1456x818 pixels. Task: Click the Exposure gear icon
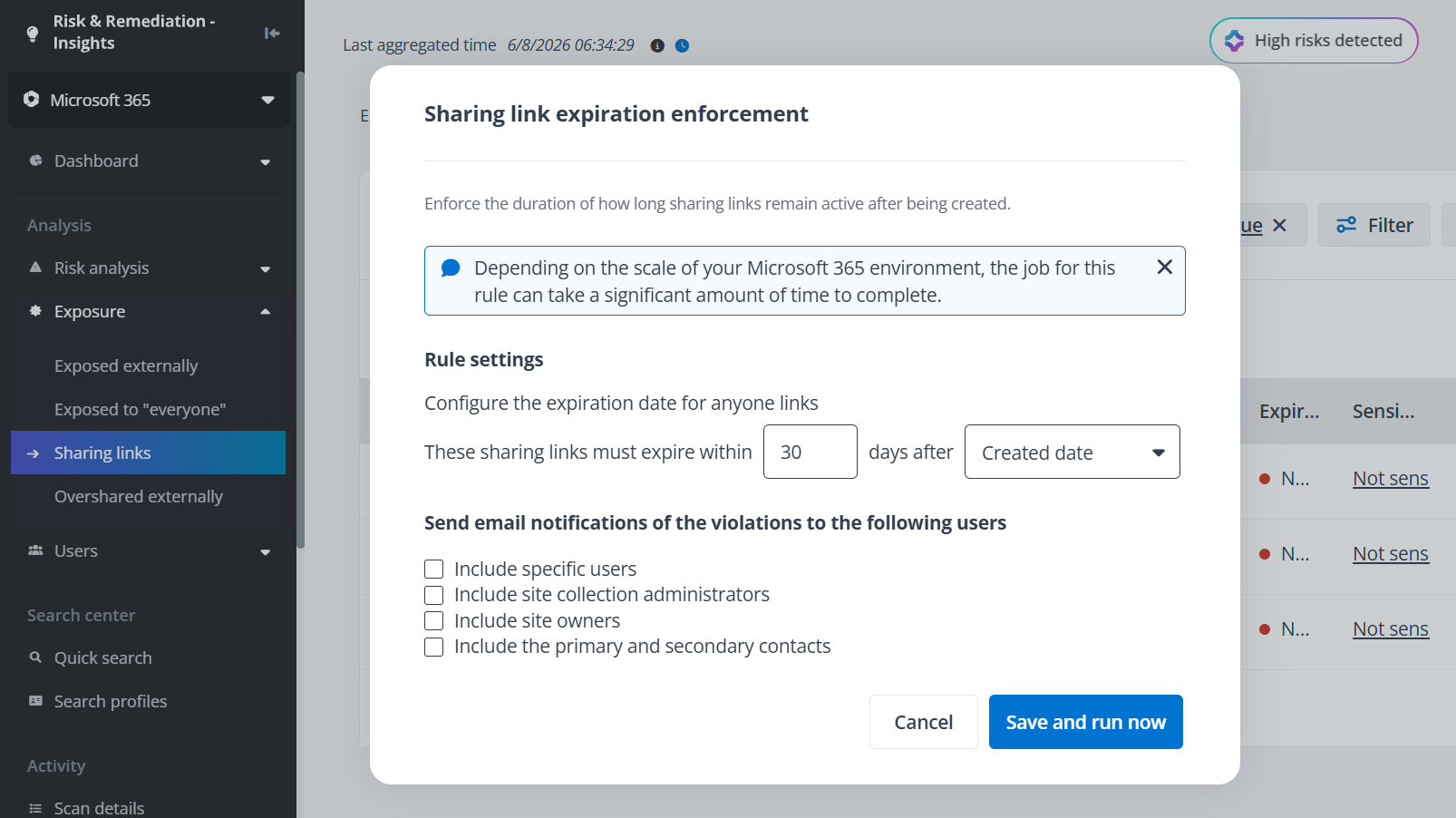(35, 311)
